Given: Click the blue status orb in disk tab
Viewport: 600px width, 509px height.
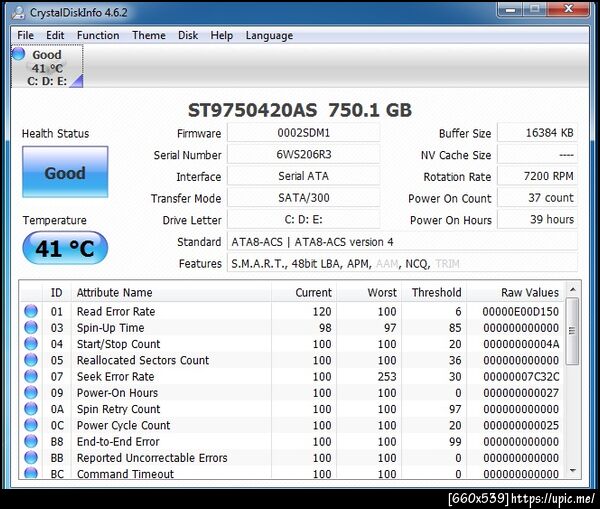Looking at the screenshot, I should (18, 54).
